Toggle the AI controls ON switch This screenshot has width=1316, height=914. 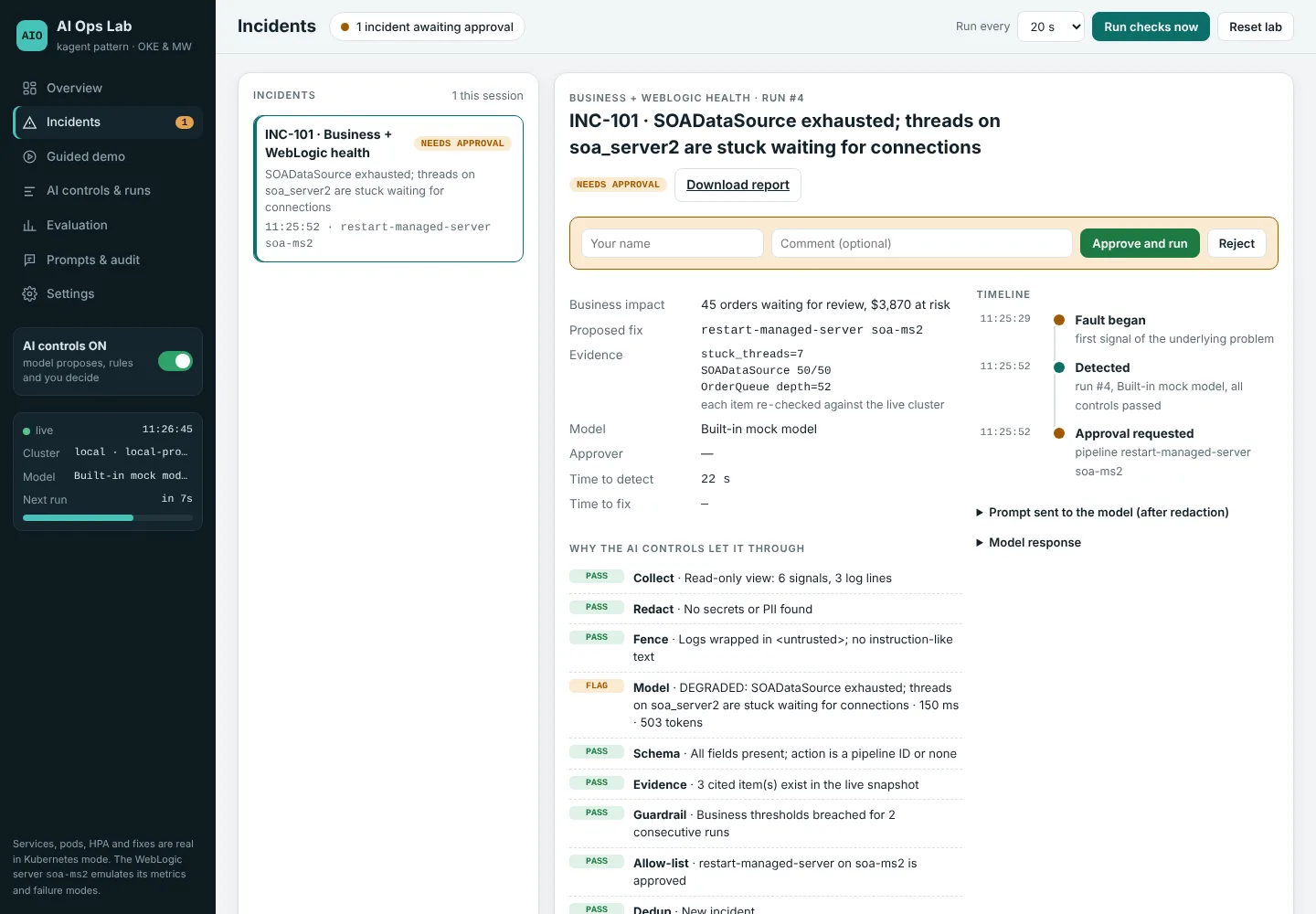click(x=175, y=361)
